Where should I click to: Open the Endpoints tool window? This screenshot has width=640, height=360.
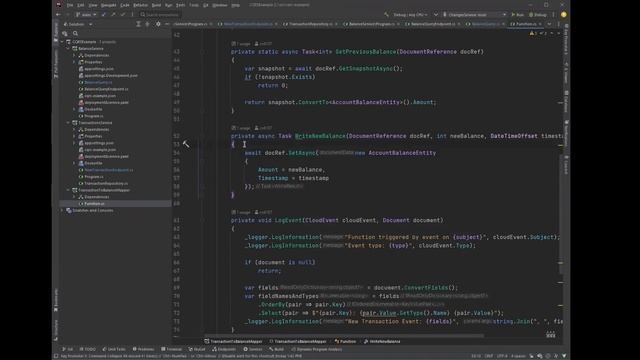coord(224,349)
